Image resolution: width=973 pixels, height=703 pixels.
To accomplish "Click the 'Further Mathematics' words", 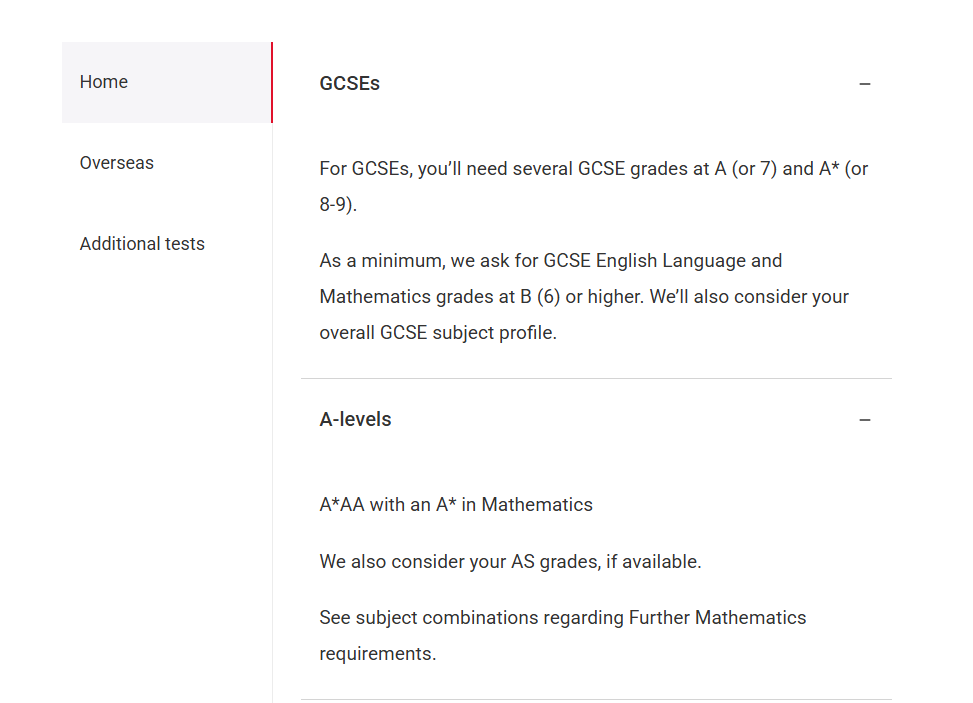I will pyautogui.click(x=717, y=618).
